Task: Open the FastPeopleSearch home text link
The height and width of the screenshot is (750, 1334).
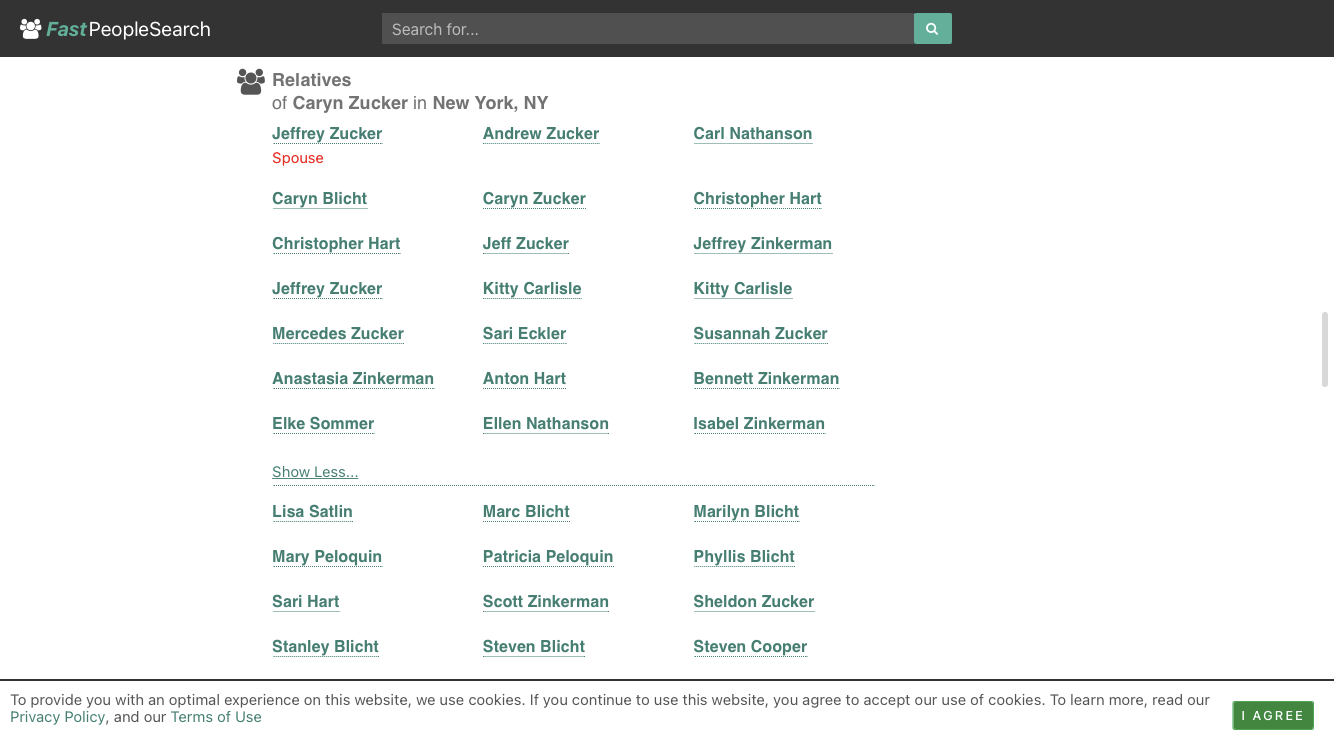Action: [128, 29]
